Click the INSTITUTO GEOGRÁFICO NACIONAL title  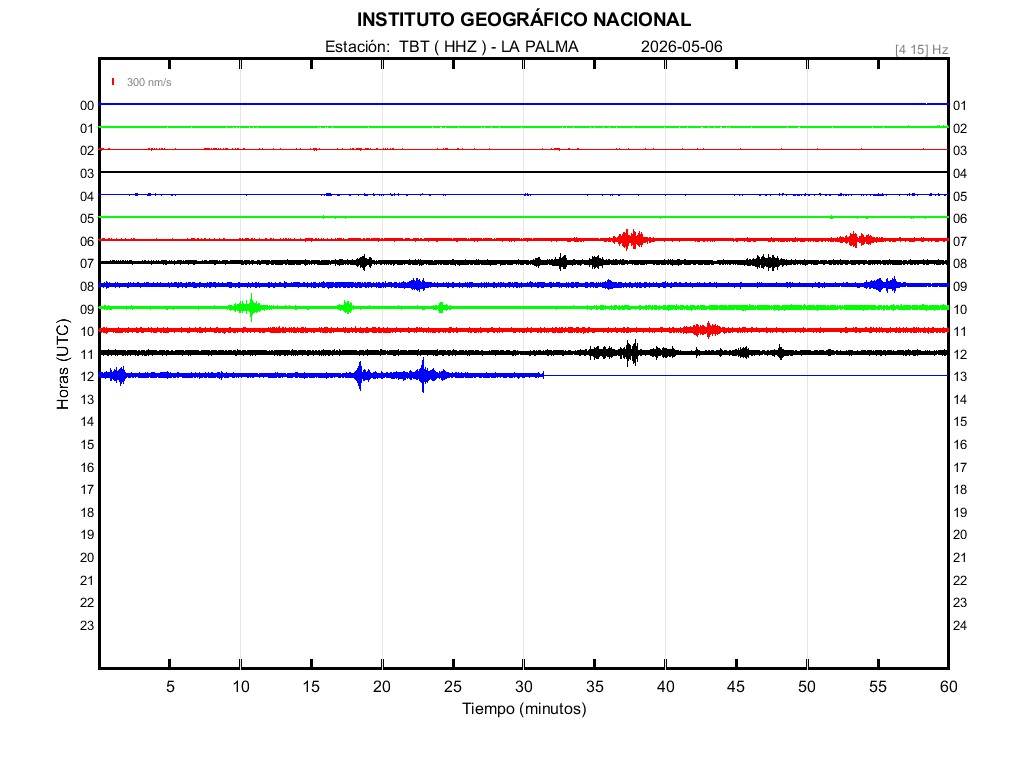(x=524, y=20)
